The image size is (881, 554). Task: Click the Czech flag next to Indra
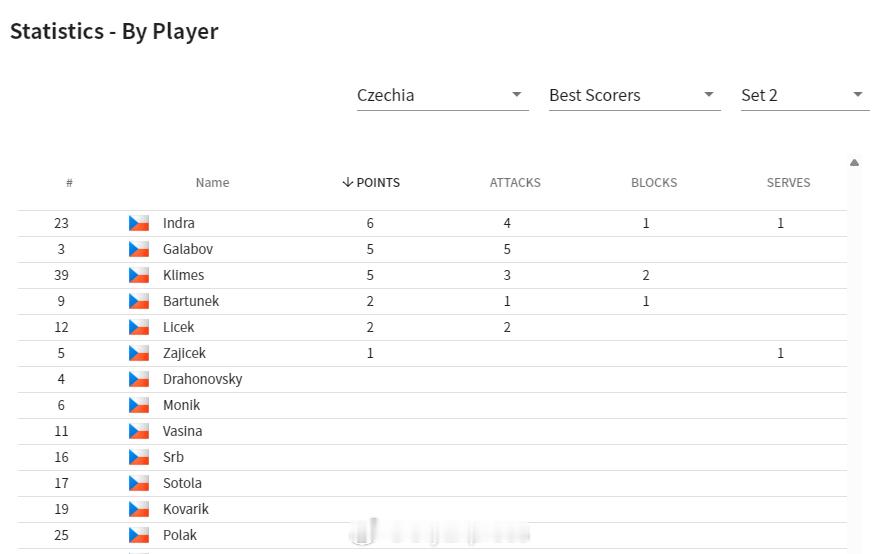click(x=139, y=224)
